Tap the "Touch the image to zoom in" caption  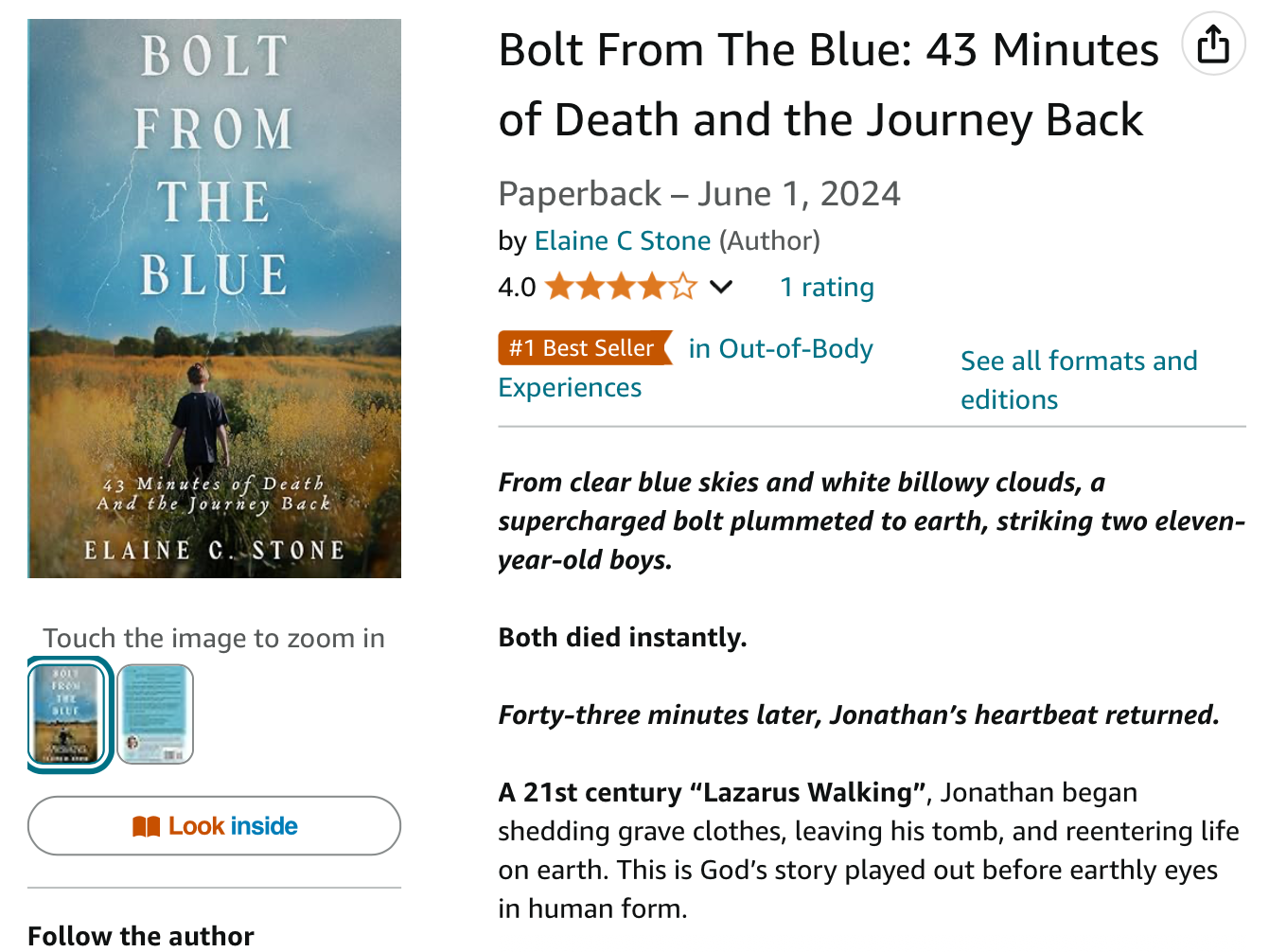click(x=214, y=638)
